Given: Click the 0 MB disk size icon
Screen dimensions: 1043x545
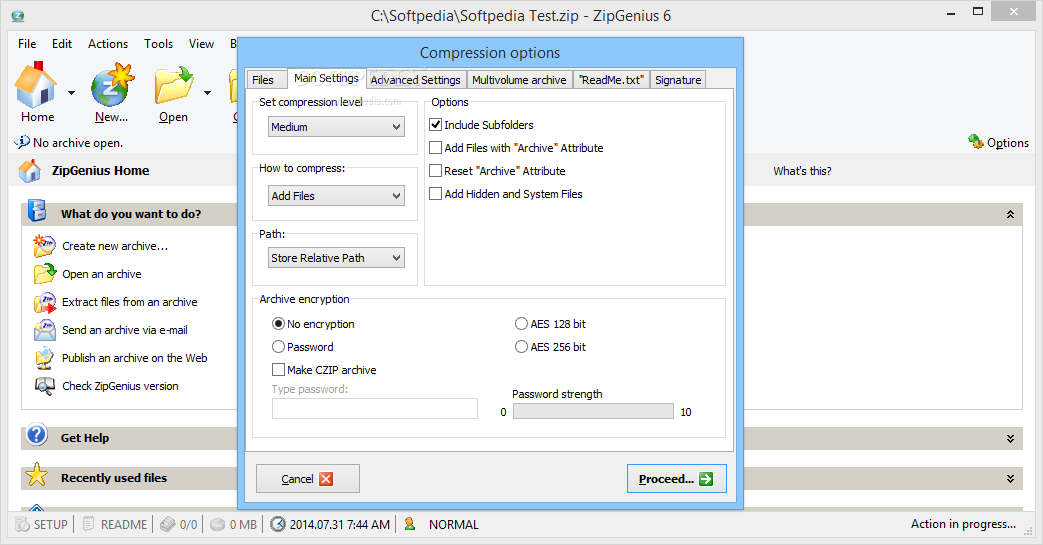Looking at the screenshot, I should (218, 524).
